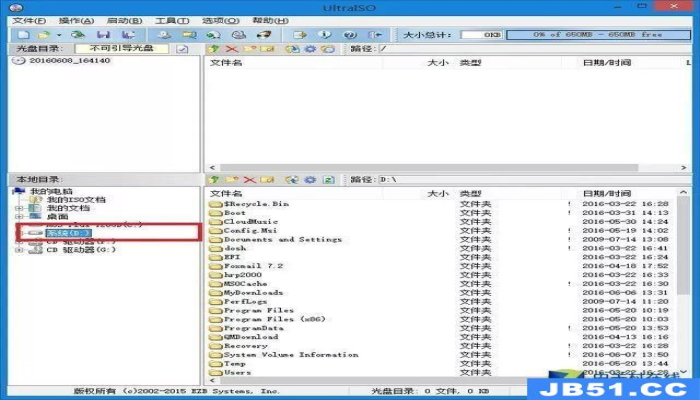Click the local list's scroll-down arrow
Screen dimensions: 700x400
(x=683, y=371)
